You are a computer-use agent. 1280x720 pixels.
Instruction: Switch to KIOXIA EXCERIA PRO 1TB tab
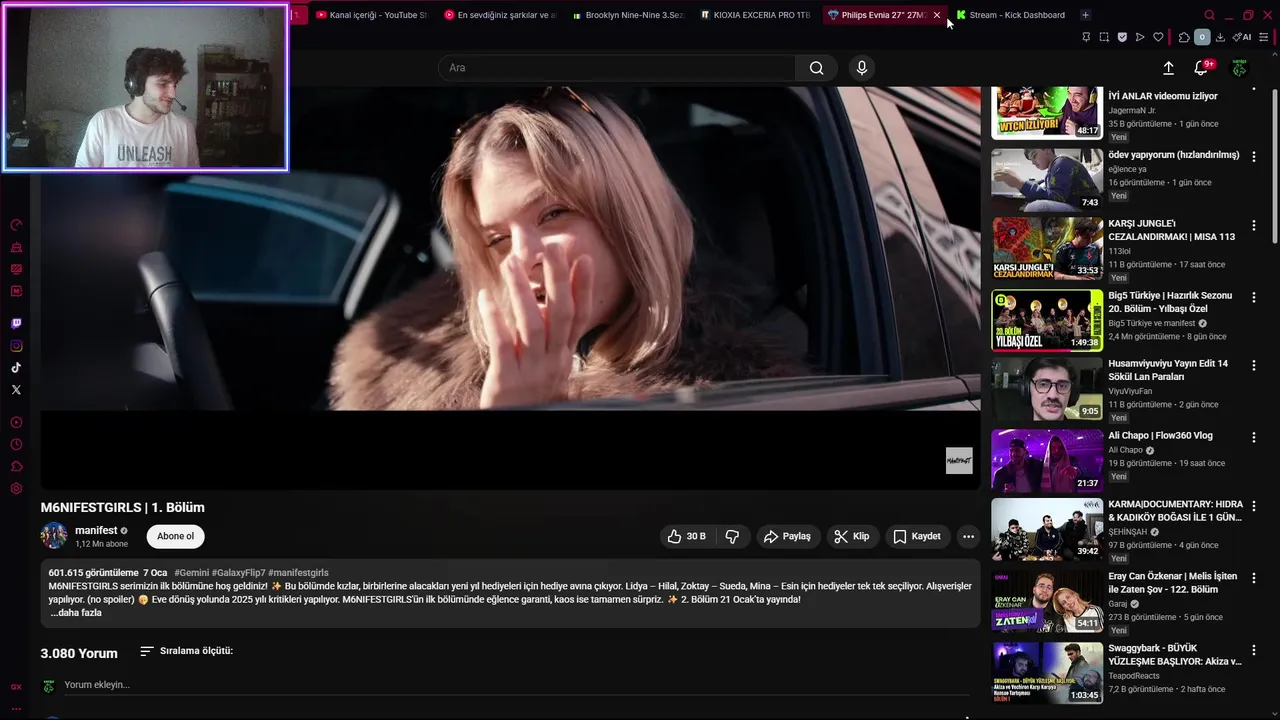click(756, 15)
